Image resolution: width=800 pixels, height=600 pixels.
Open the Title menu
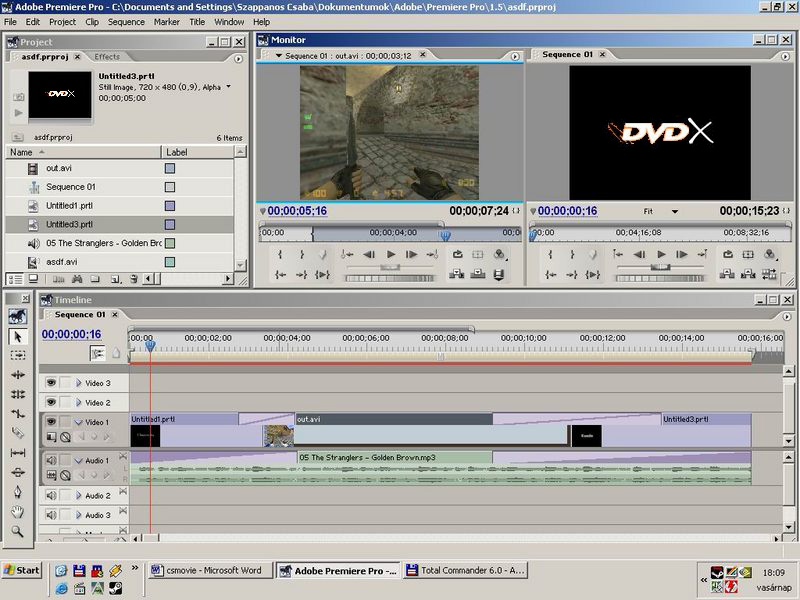pyautogui.click(x=197, y=22)
